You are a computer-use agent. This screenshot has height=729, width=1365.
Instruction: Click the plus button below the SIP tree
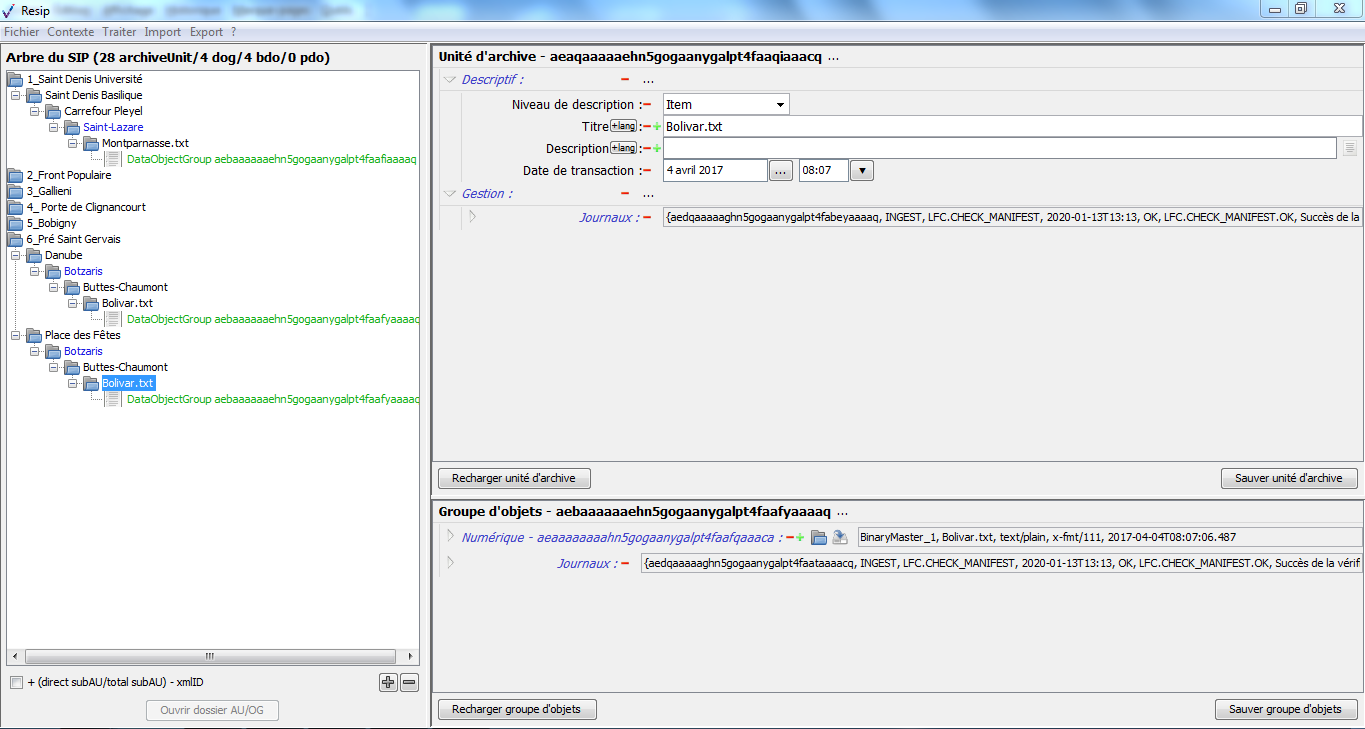(388, 682)
